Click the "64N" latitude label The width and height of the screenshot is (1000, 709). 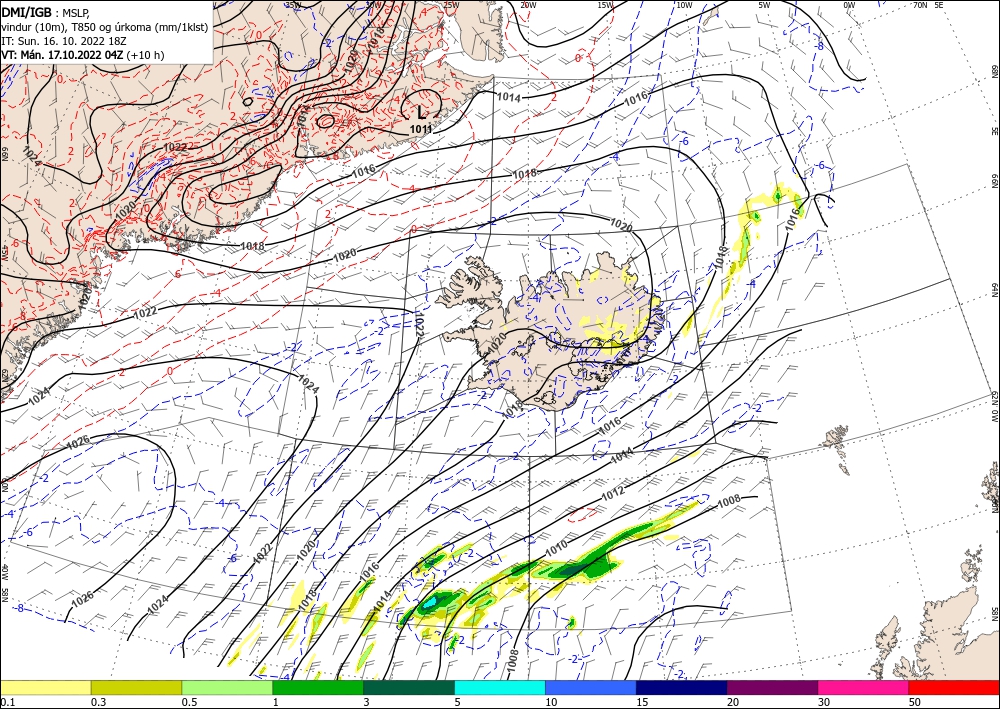click(x=995, y=290)
